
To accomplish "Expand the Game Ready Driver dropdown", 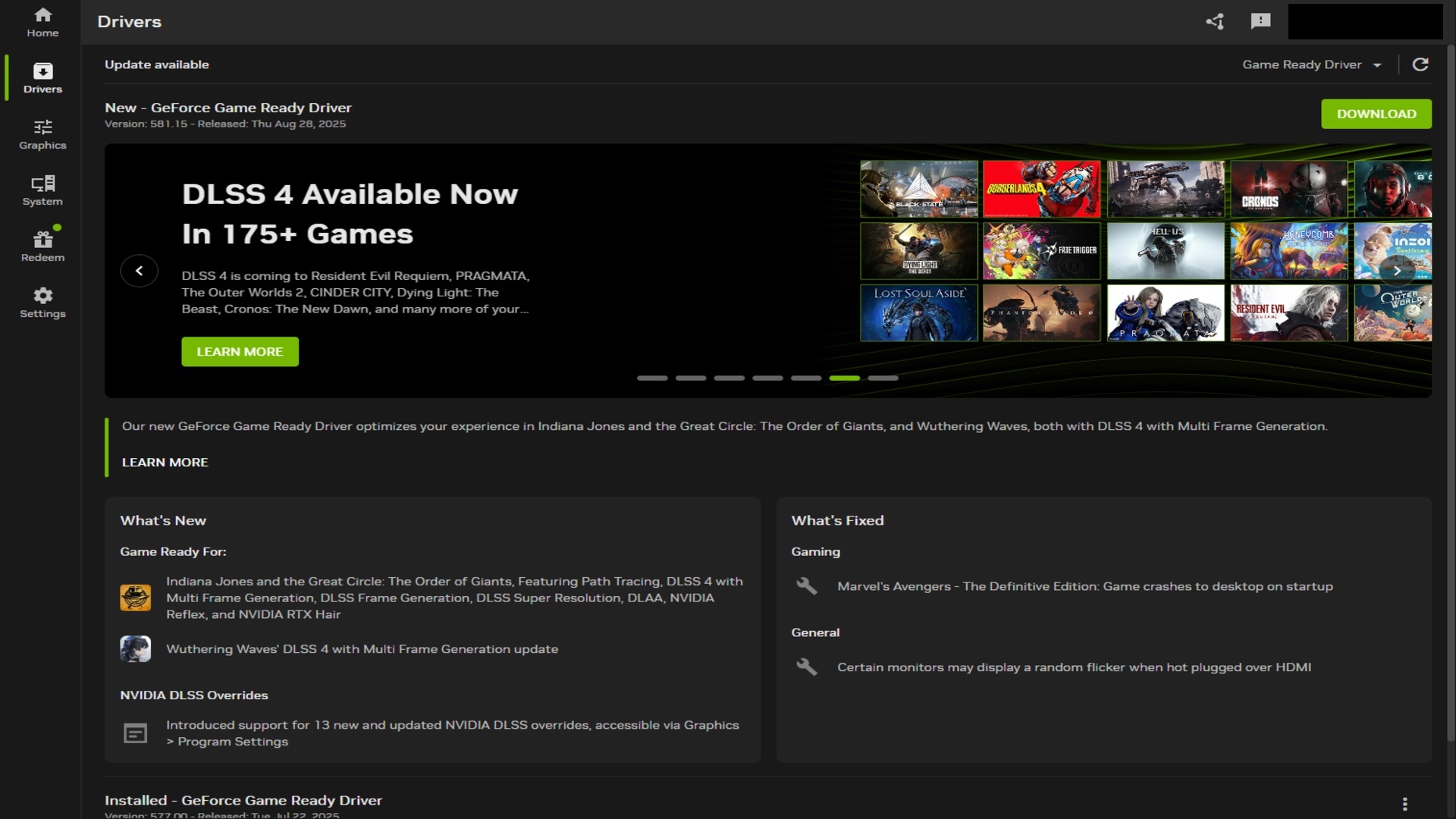I will click(x=1312, y=64).
